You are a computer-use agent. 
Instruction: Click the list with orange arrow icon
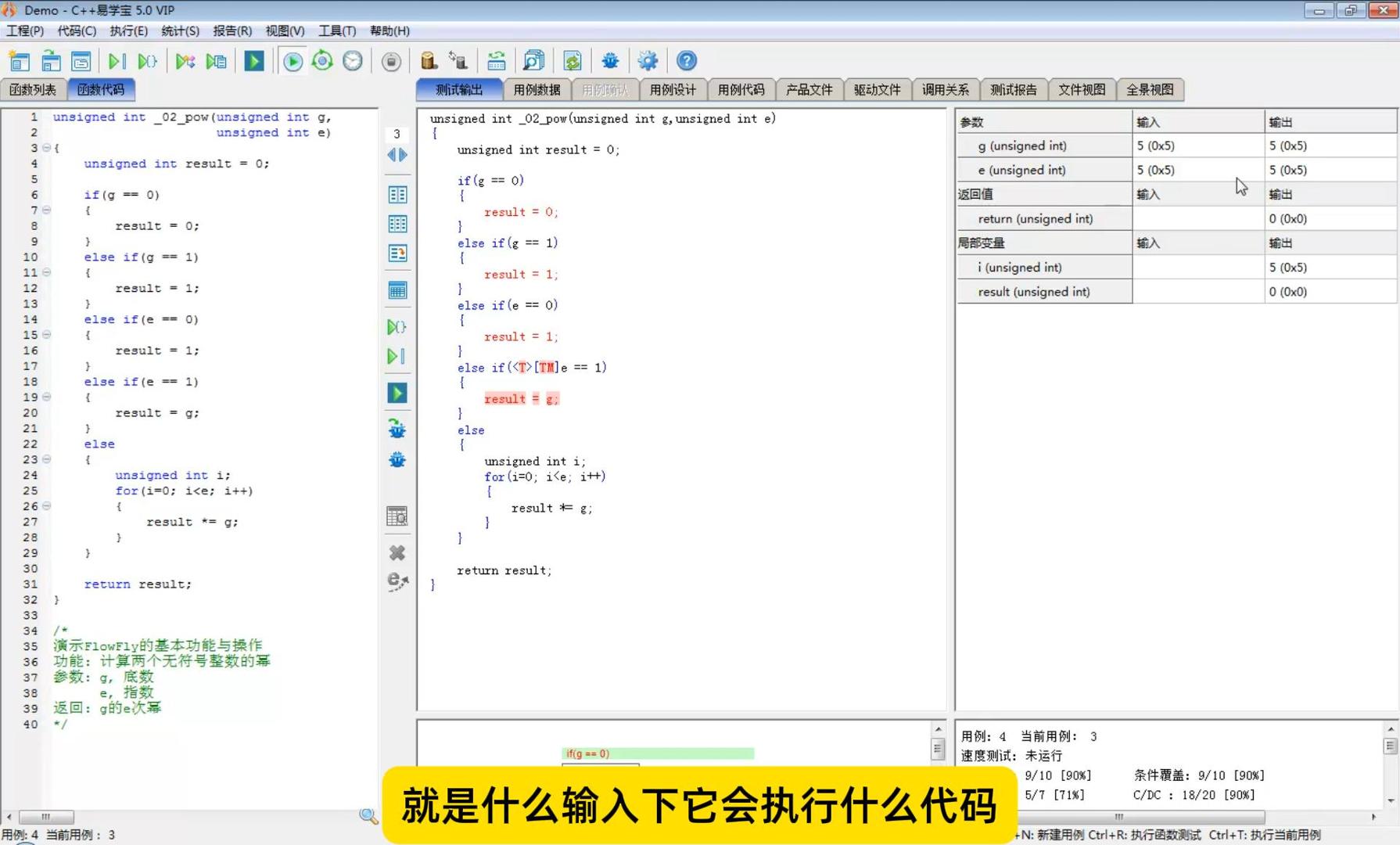[397, 253]
